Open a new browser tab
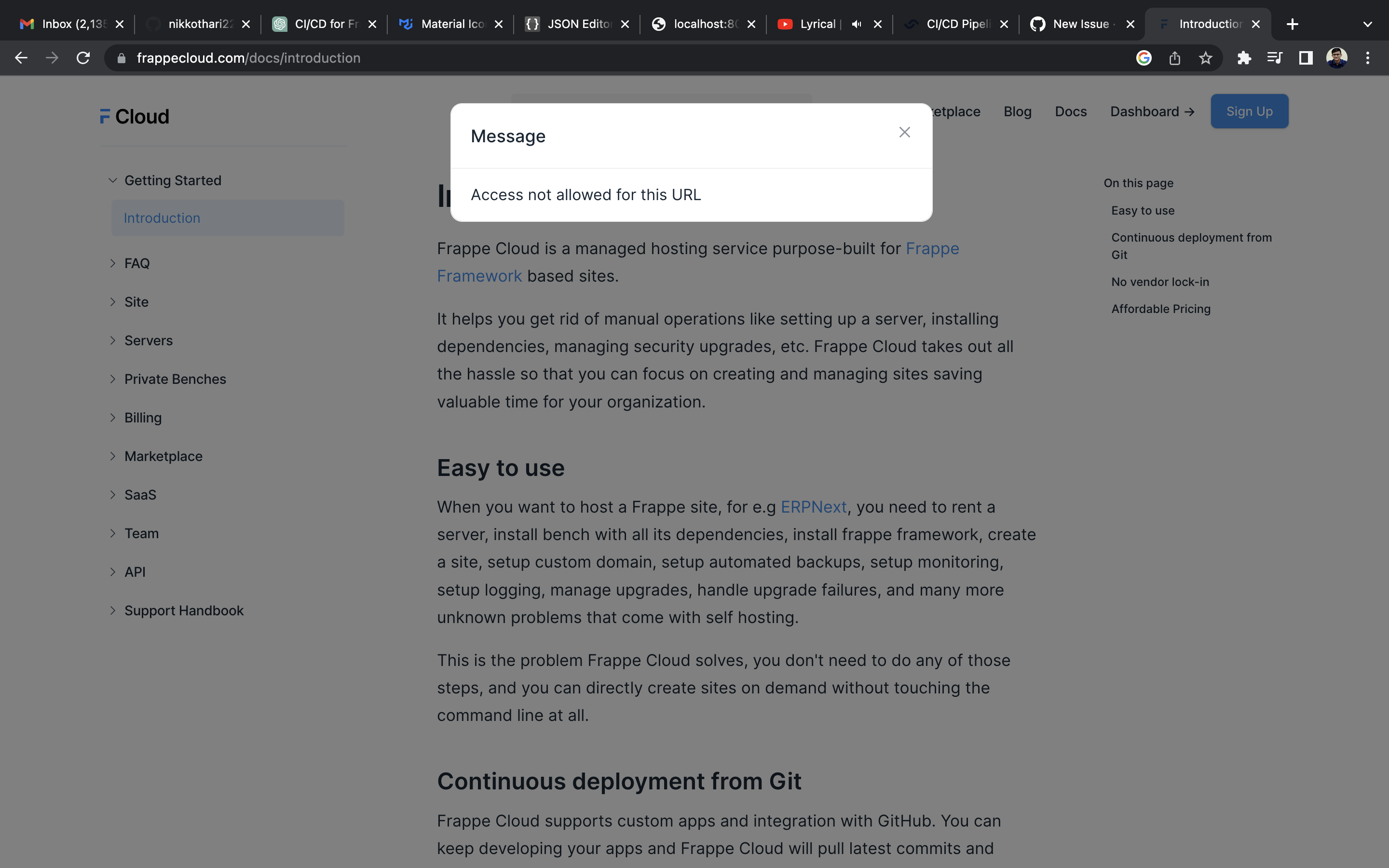 click(1293, 24)
